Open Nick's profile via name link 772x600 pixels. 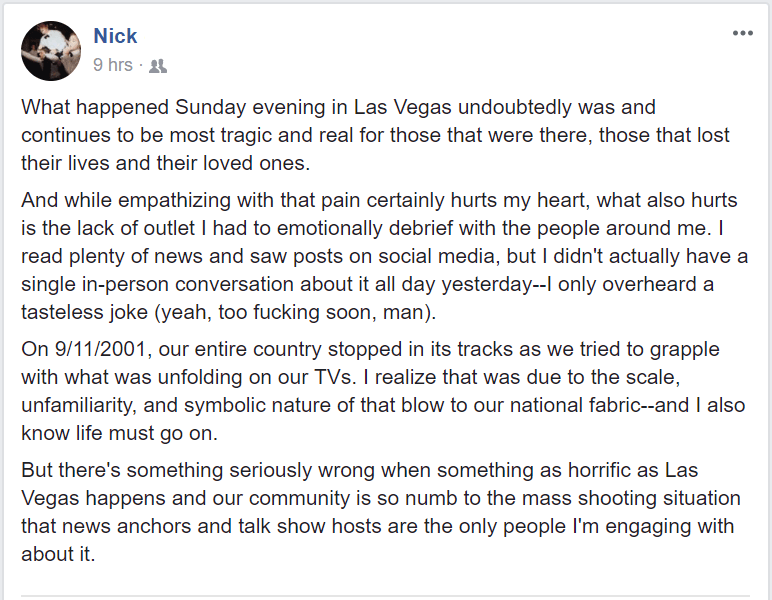[115, 36]
